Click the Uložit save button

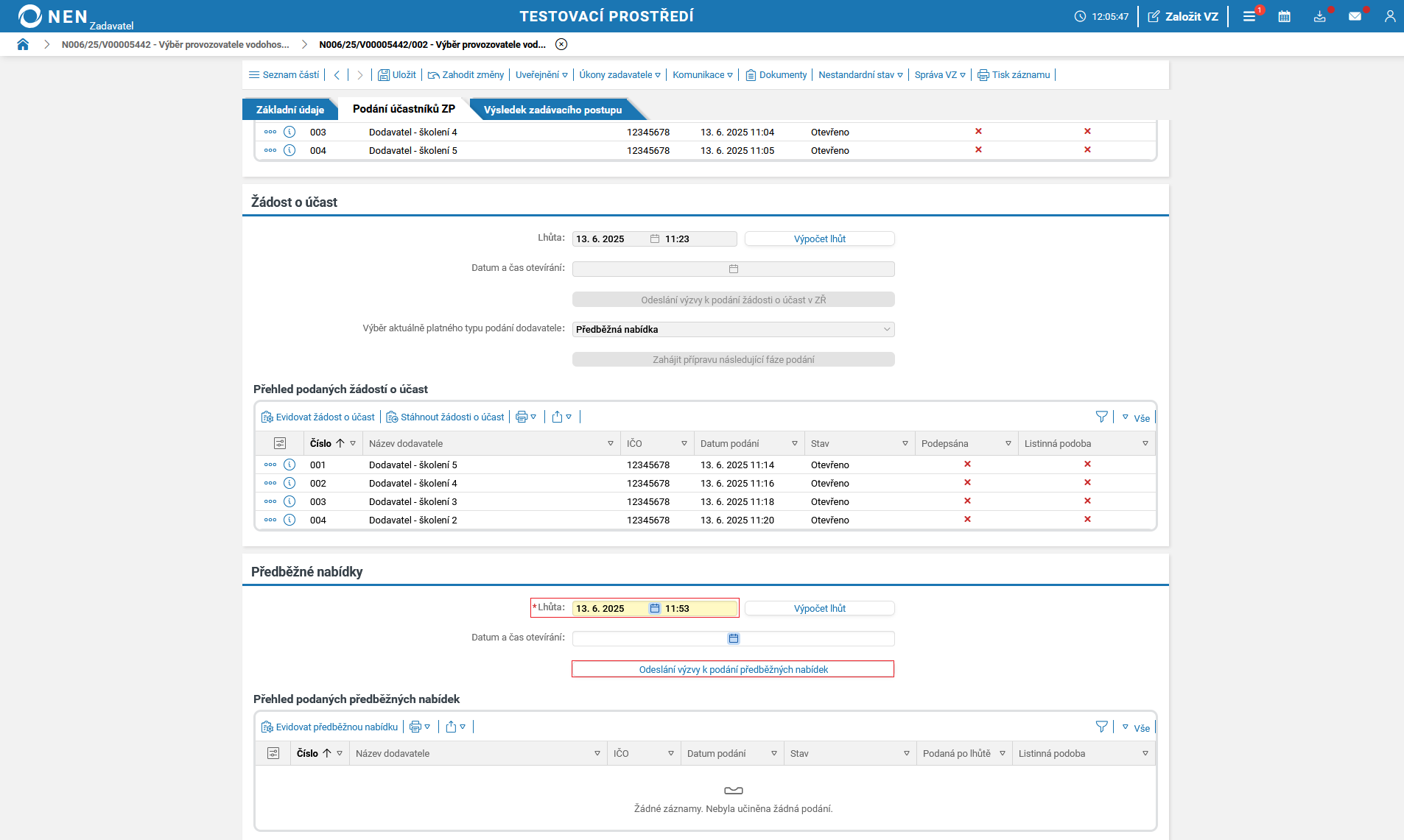click(x=397, y=74)
